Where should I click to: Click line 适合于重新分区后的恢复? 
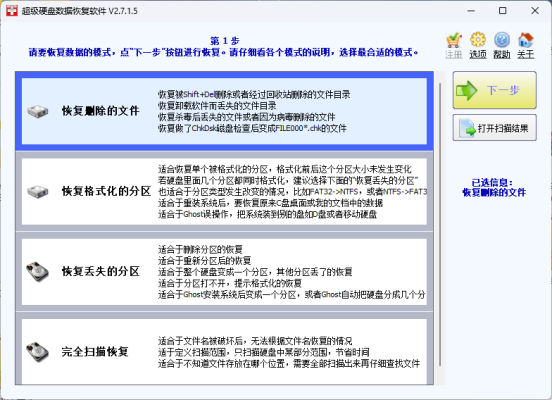click(204, 261)
